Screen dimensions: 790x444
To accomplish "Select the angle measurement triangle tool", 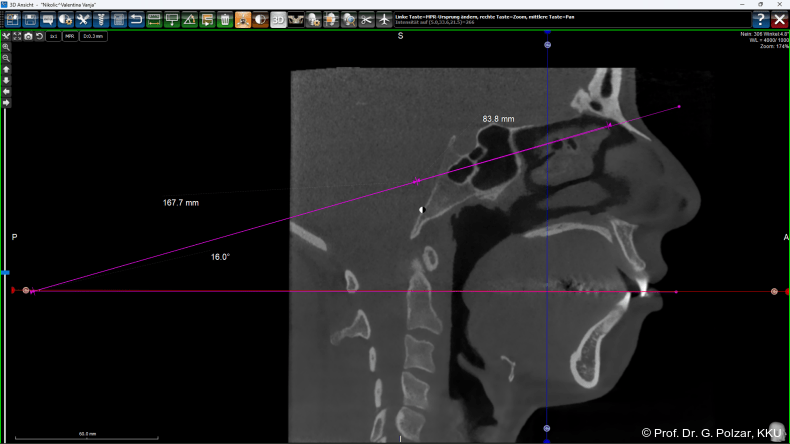I will [x=189, y=19].
